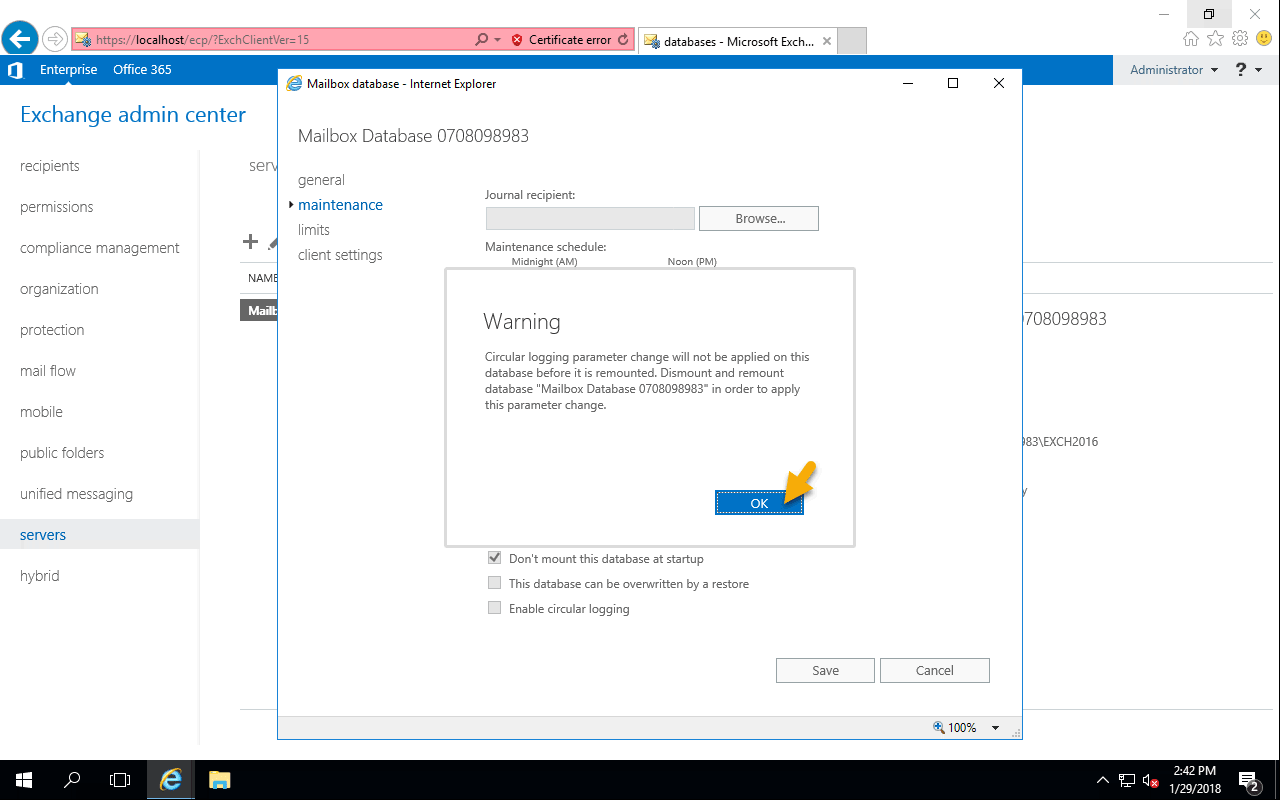Open protection in the navigation
This screenshot has width=1280, height=800.
[x=52, y=330]
